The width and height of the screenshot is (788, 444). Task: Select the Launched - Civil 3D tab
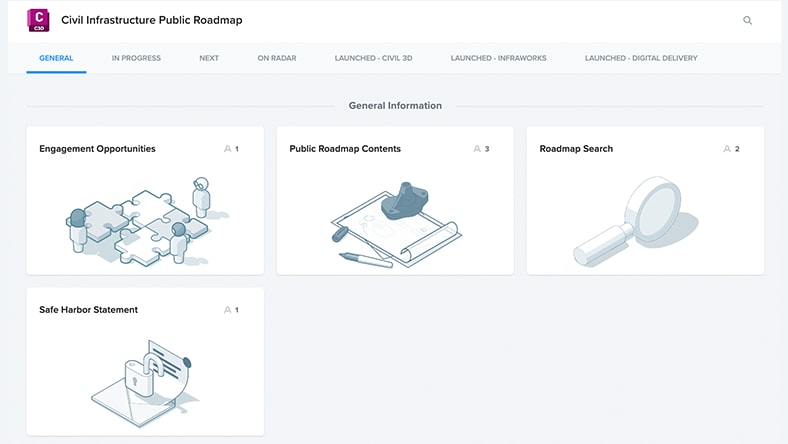pos(373,58)
